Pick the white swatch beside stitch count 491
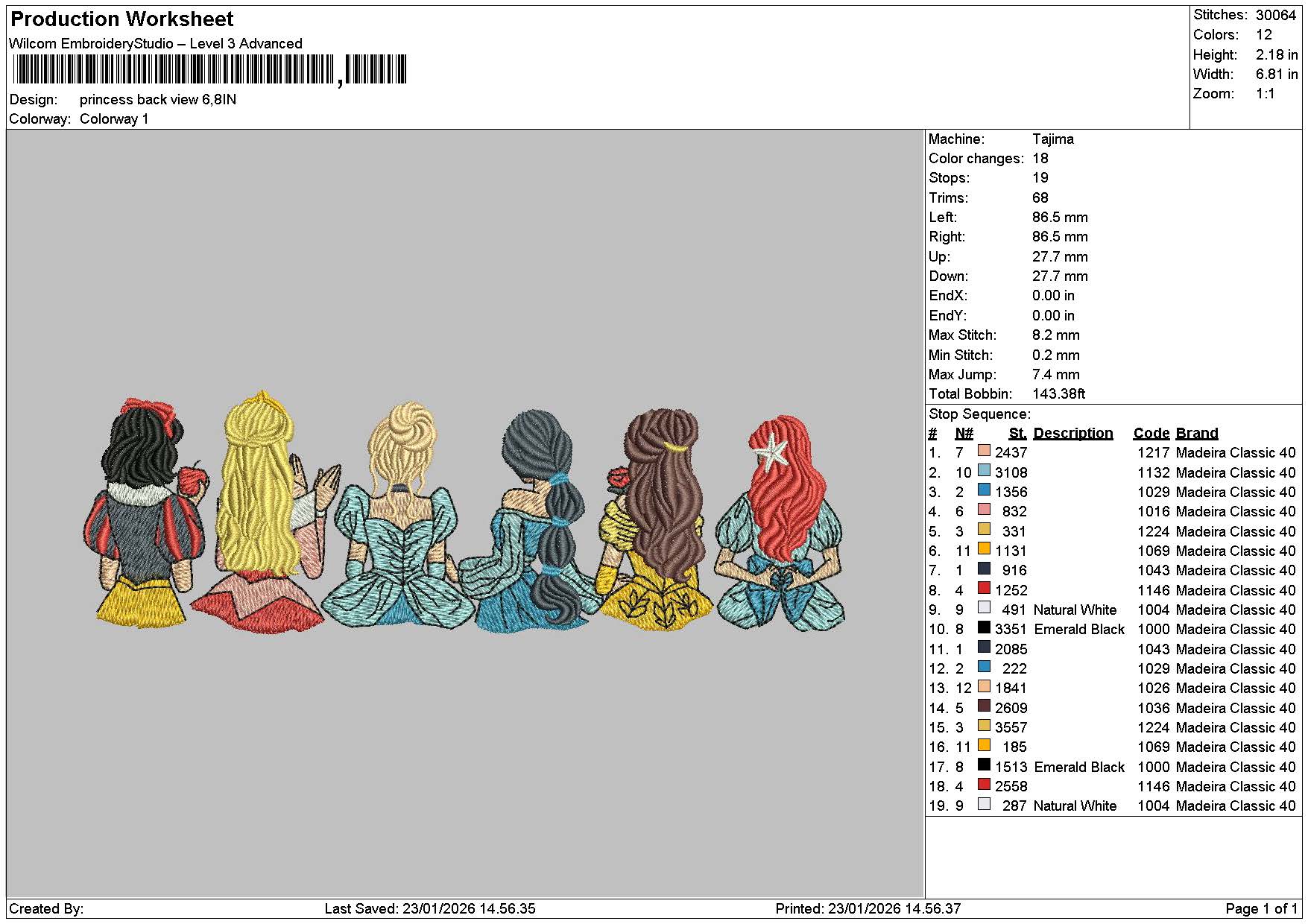The image size is (1308, 924). click(x=984, y=608)
